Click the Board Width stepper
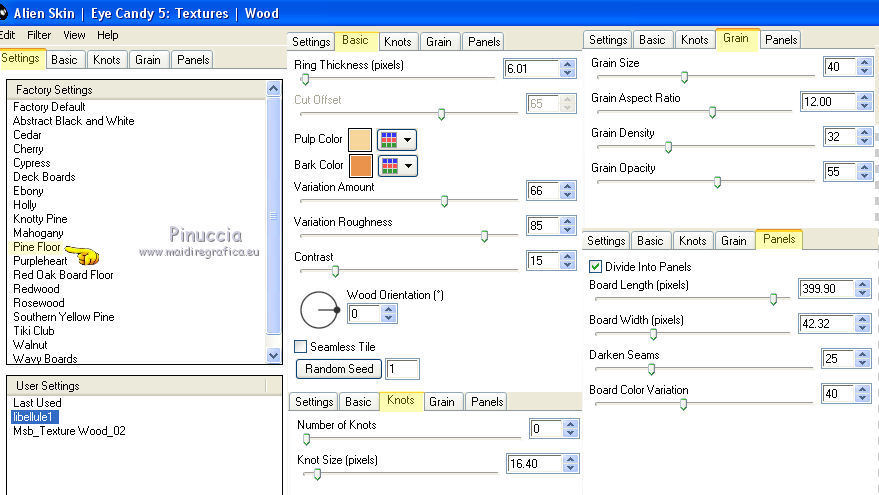This screenshot has width=879, height=495. click(x=862, y=323)
